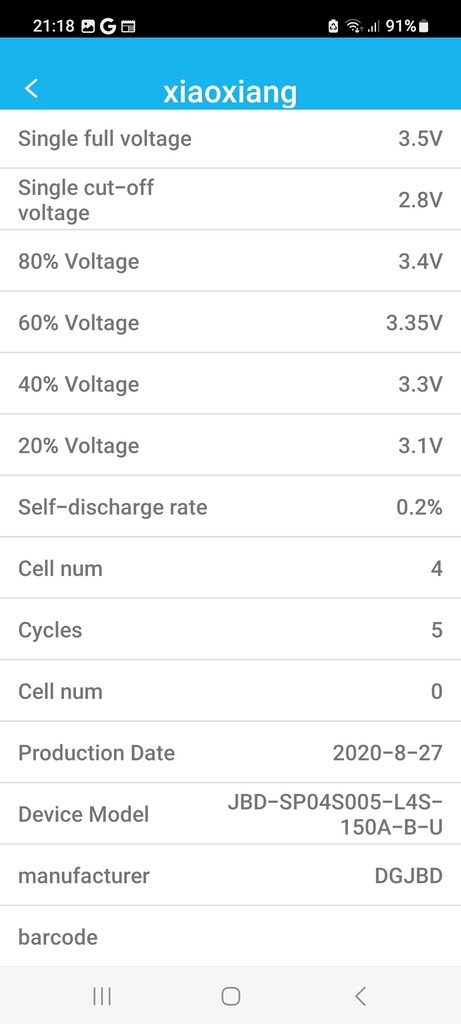Open the Production Date field
461x1024 pixels.
pyautogui.click(x=230, y=752)
